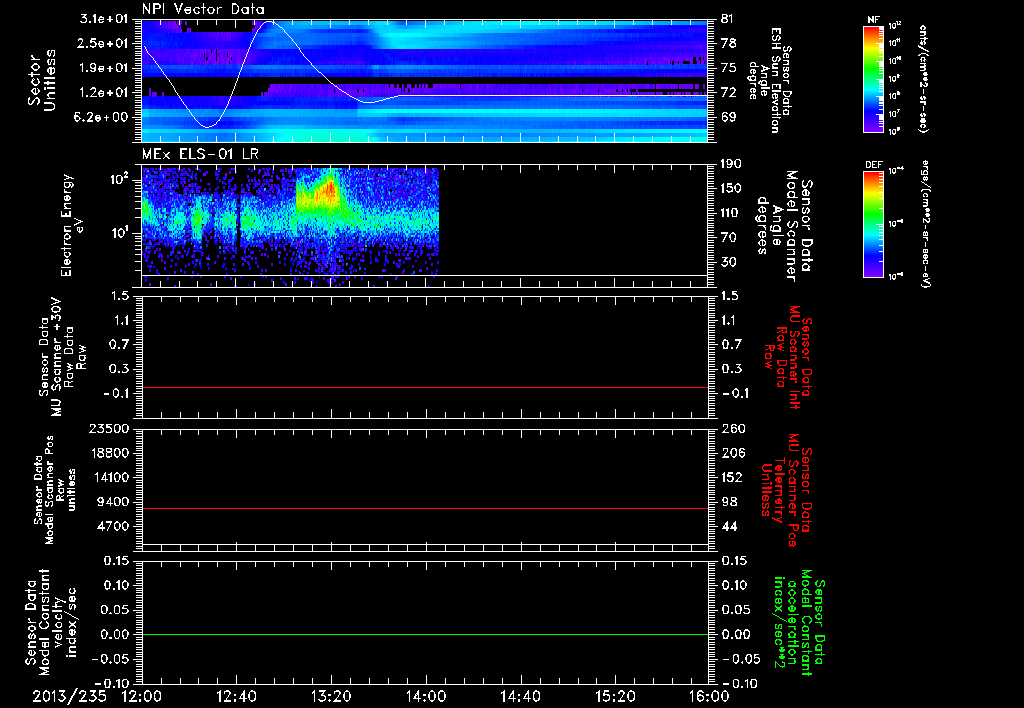
Task: Click the red hot spot in ELS spectrogram
Action: click(330, 189)
